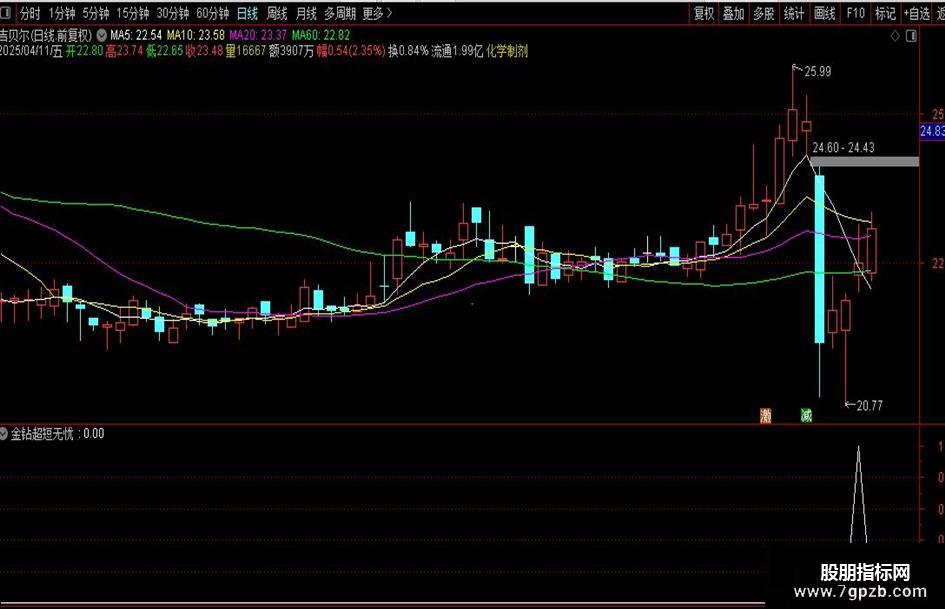945x609 pixels.
Task: Click the MA10: 23.58 label
Action: pyautogui.click(x=196, y=36)
